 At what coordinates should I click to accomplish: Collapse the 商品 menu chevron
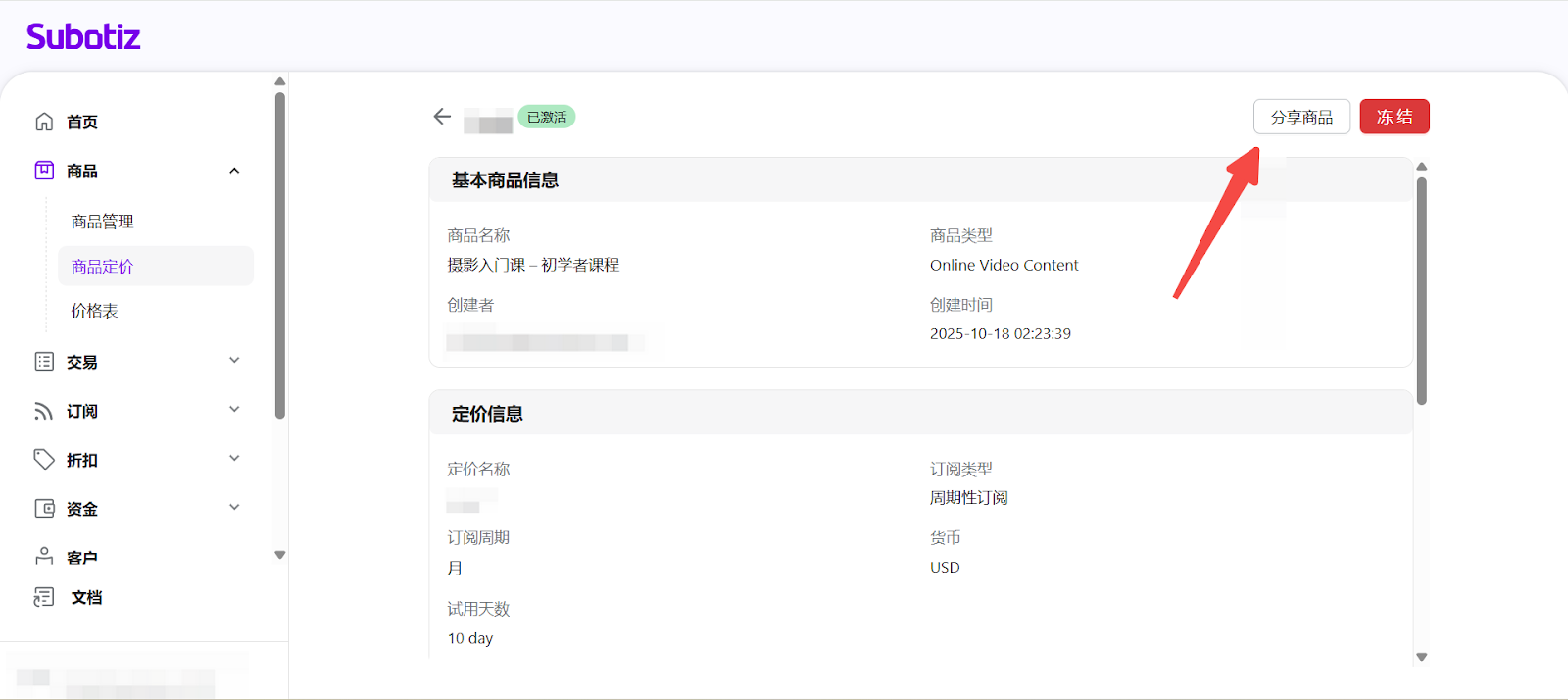pos(234,171)
